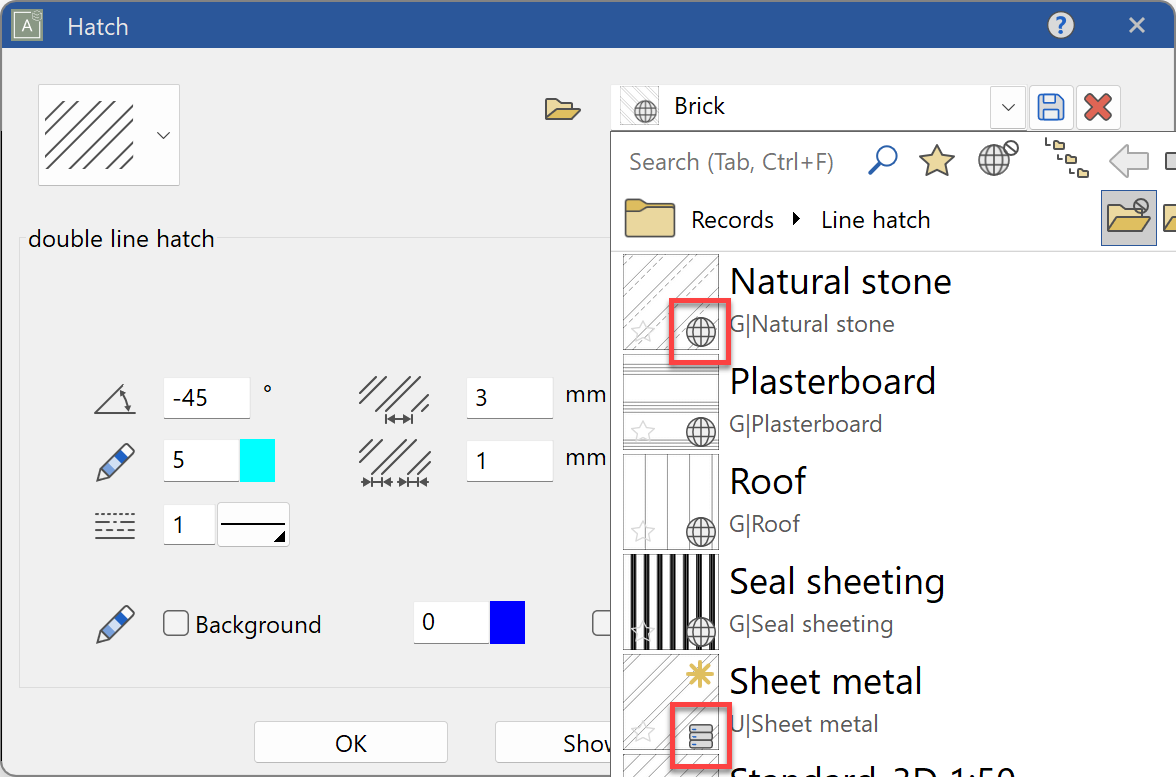Viewport: 1176px width, 777px height.
Task: Click the red X delete record icon
Action: coord(1098,107)
